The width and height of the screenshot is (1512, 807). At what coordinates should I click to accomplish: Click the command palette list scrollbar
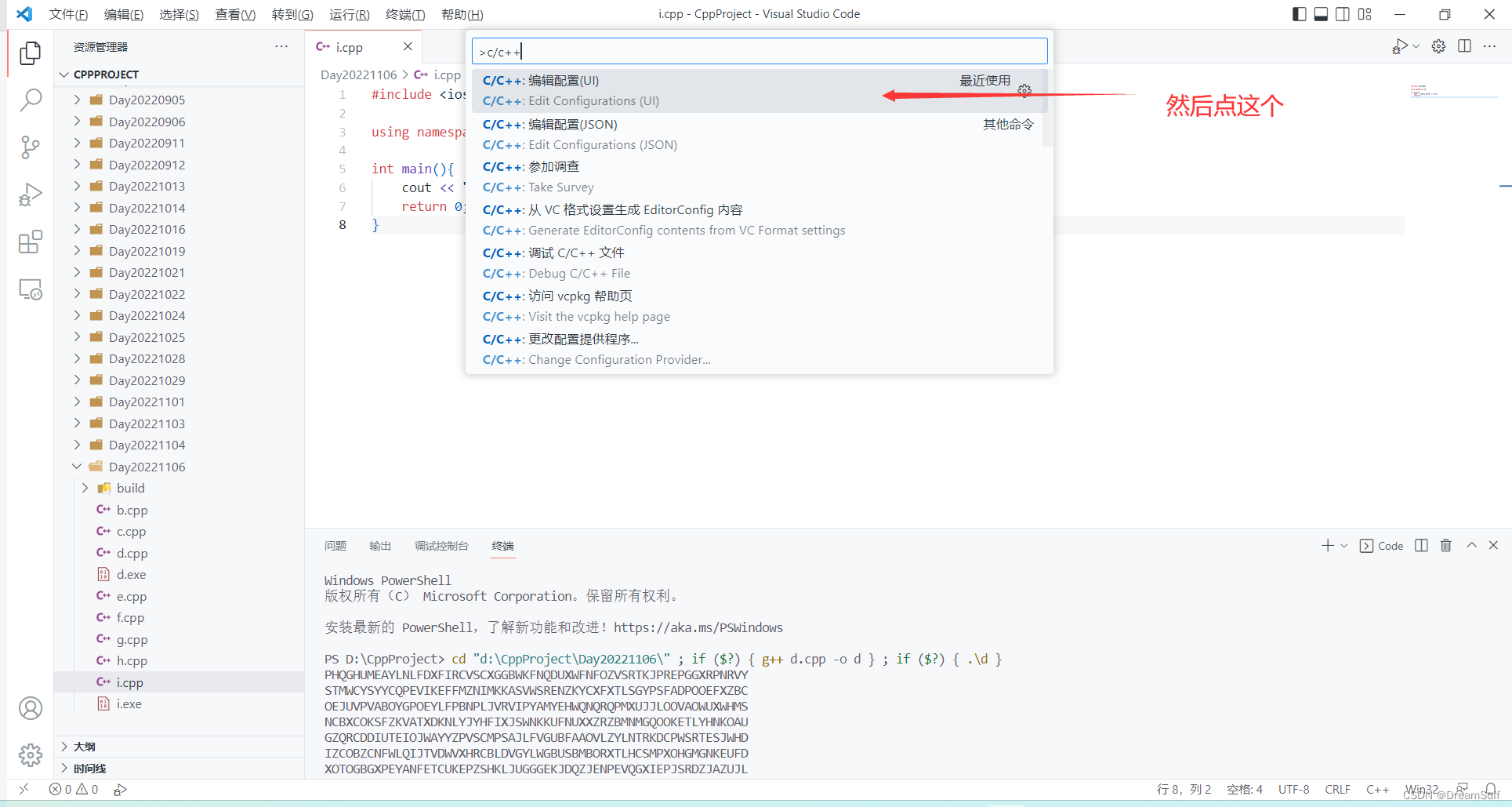coord(1047,108)
